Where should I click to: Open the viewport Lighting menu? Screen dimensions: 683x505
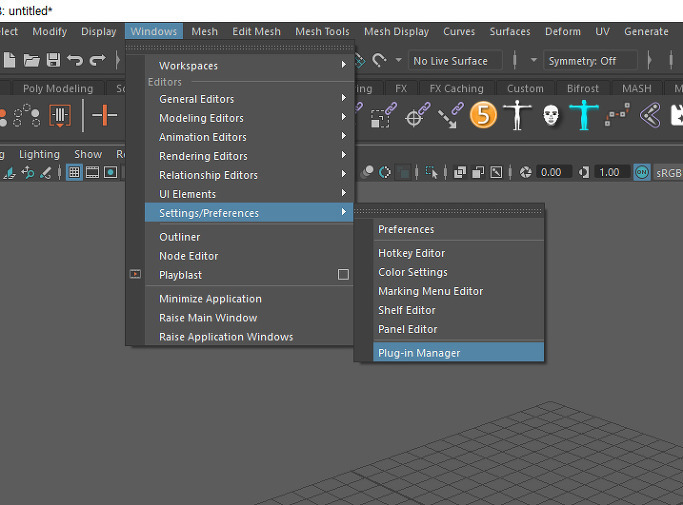coord(39,154)
